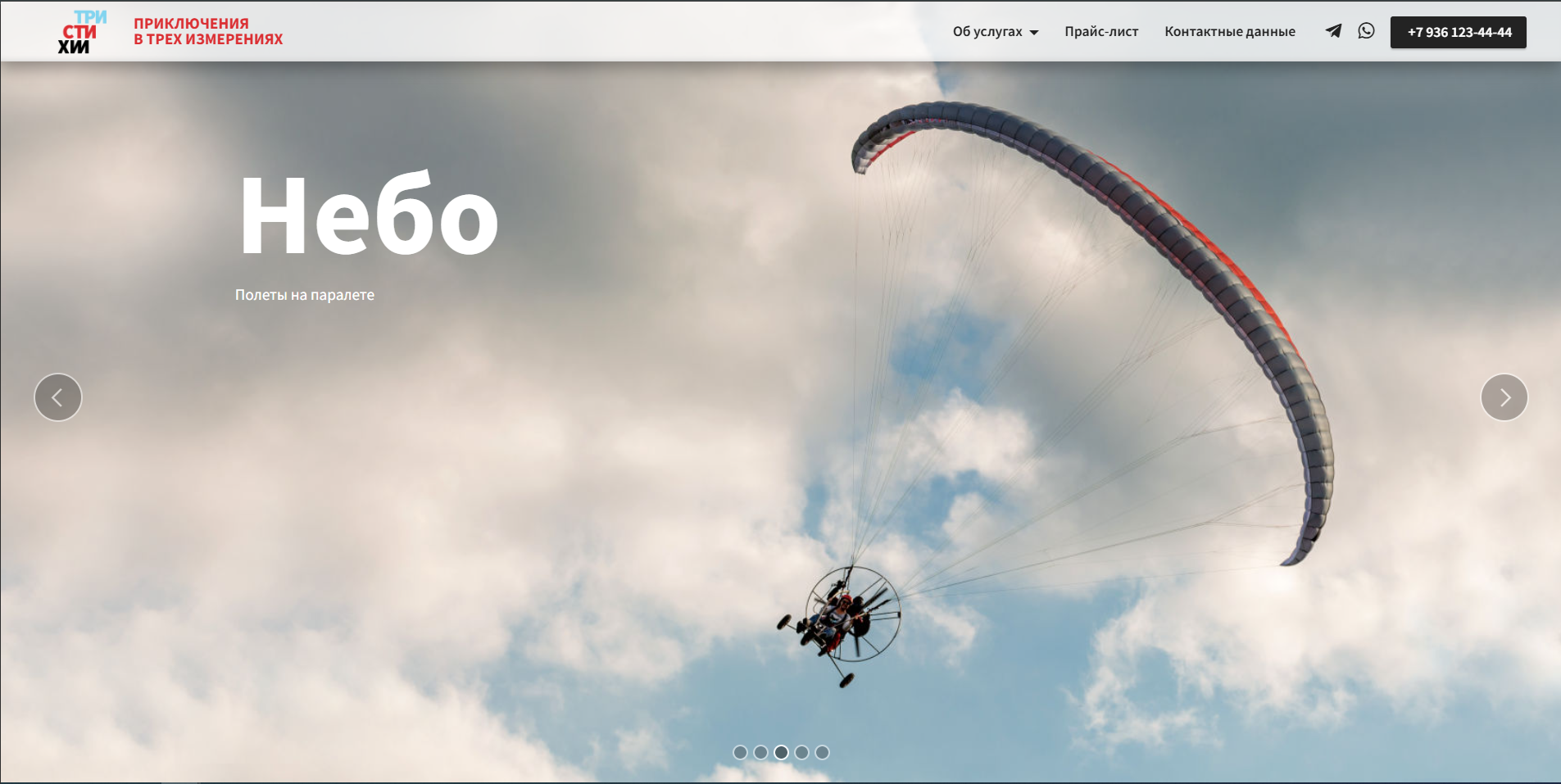This screenshot has height=784, width=1561.
Task: Click the Полеты на паралете caption
Action: click(x=305, y=295)
